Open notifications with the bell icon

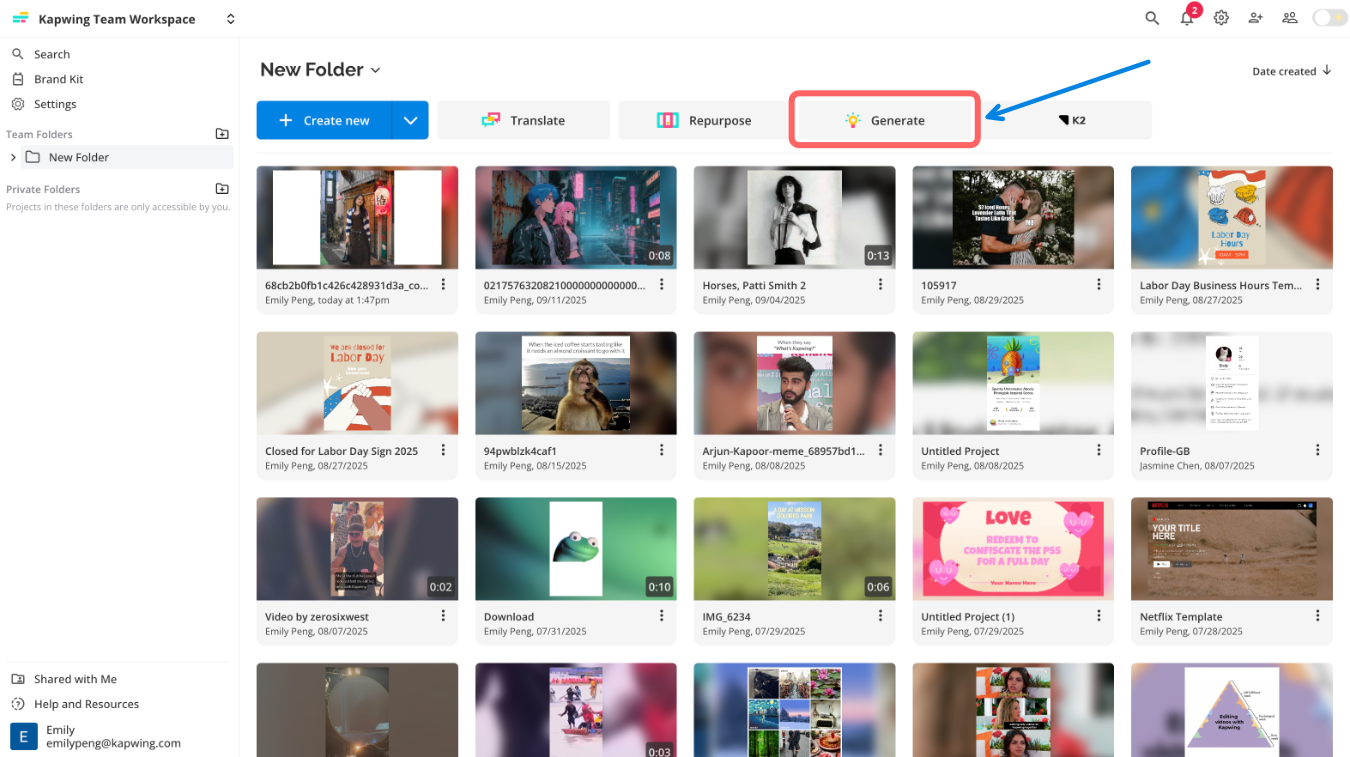pyautogui.click(x=1187, y=18)
